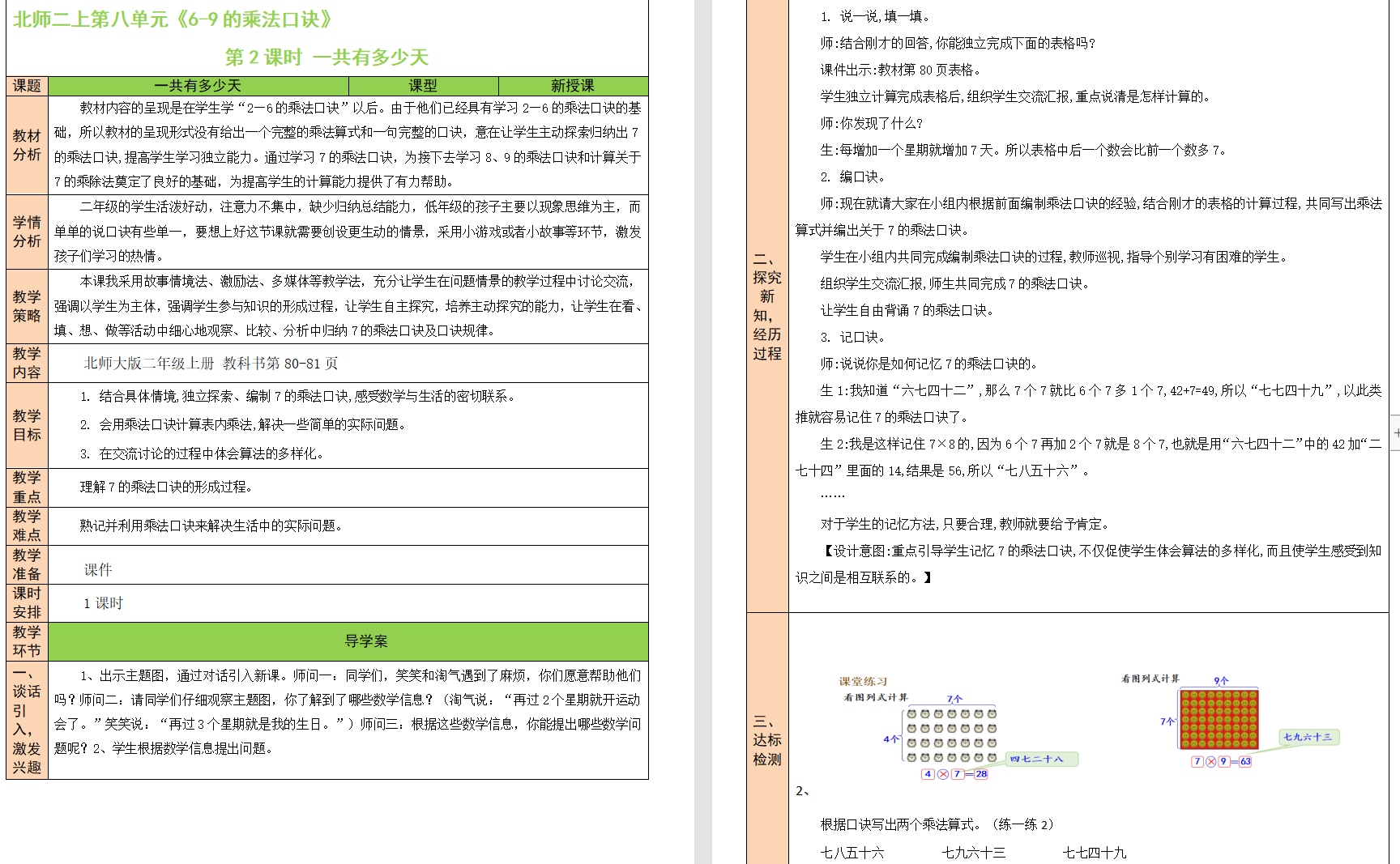1400x864 pixels.
Task: Click the 教学内容 row label
Action: click(28, 363)
